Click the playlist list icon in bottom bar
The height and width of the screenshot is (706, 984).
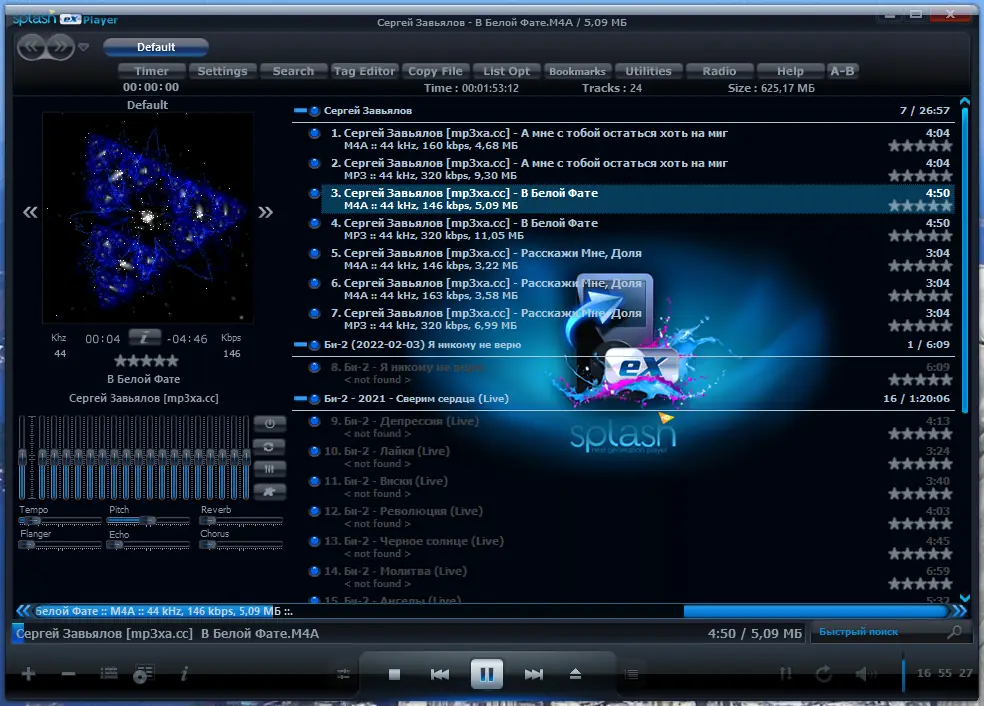click(x=631, y=674)
